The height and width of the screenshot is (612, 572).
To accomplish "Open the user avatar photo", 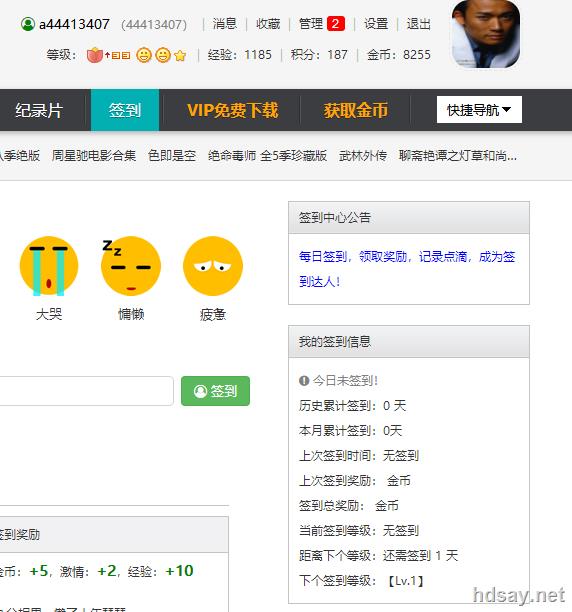I will click(x=486, y=34).
